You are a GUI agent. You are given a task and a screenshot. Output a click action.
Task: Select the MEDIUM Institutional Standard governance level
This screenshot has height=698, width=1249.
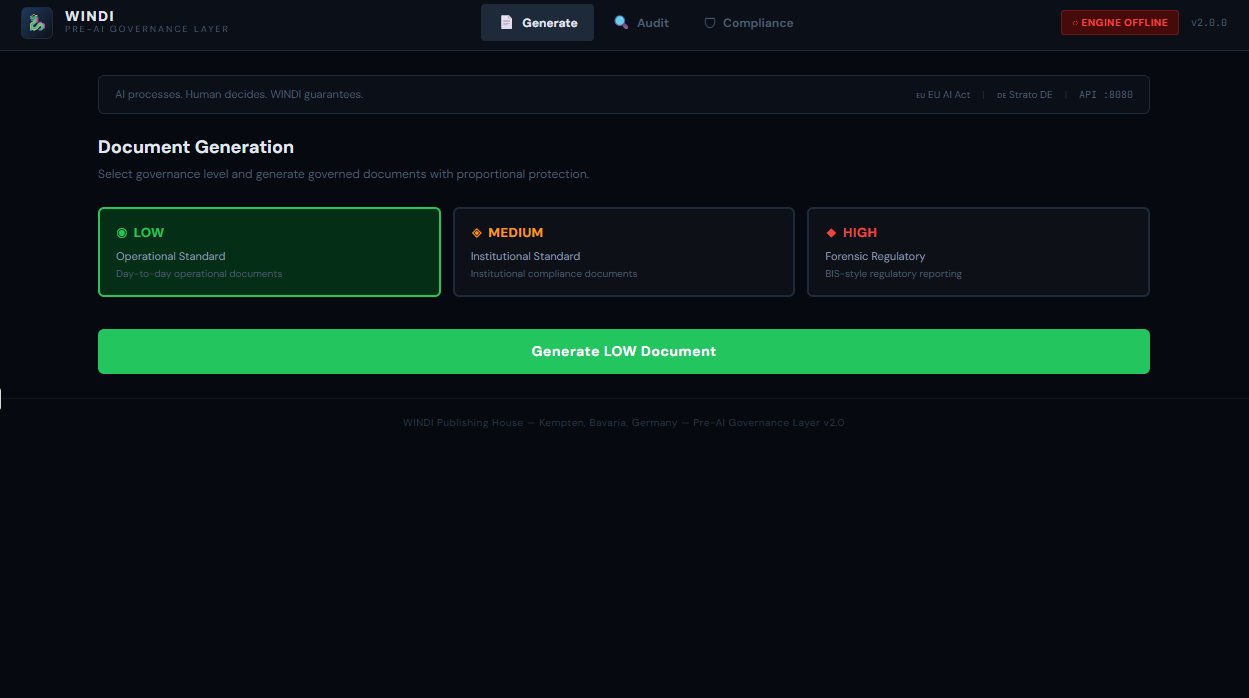[623, 251]
